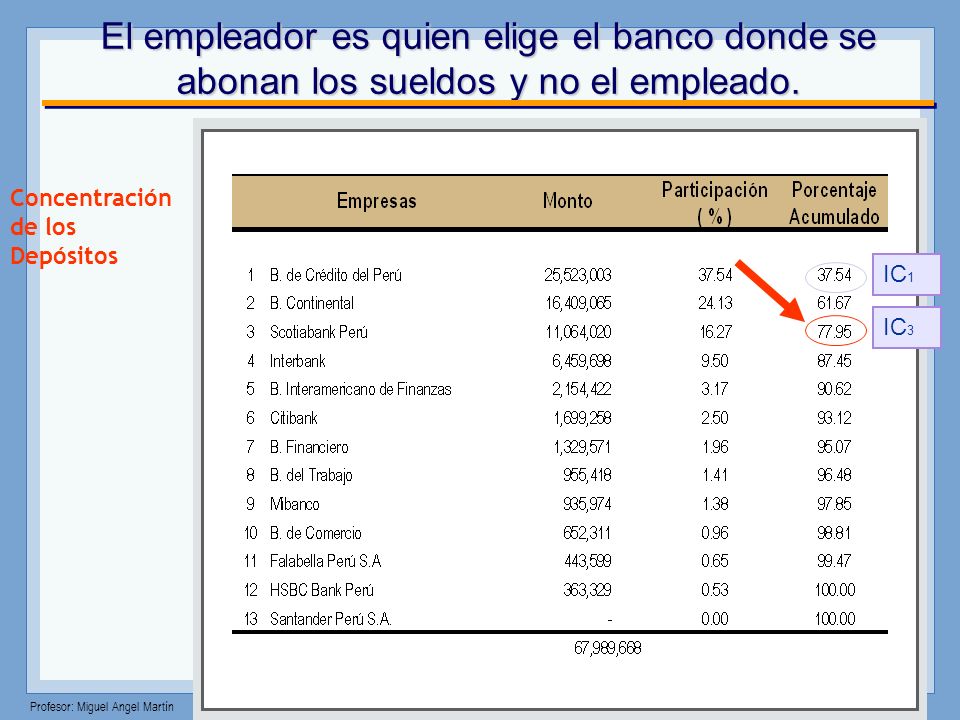This screenshot has width=960, height=720.
Task: Select 'Citibank' row name
Action: point(293,418)
